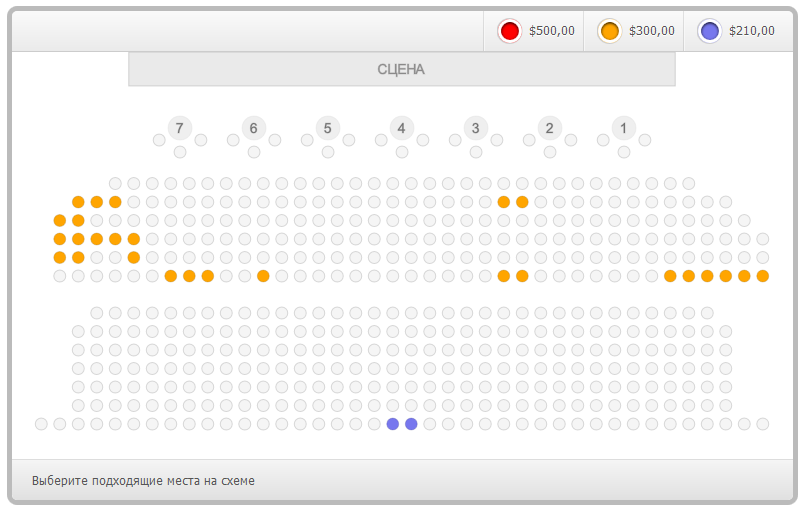
Task: Click the red $500,00 legend swatch
Action: [510, 31]
